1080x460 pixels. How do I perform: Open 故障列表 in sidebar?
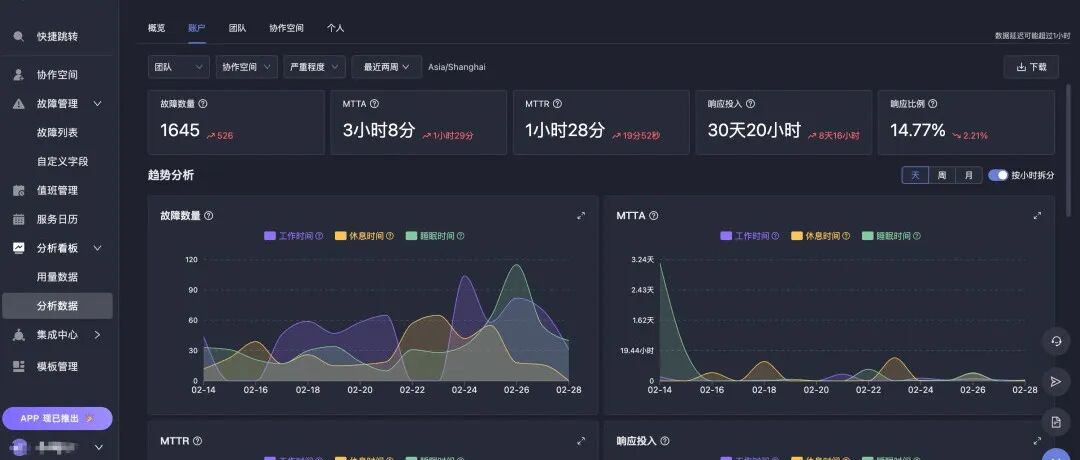click(57, 133)
